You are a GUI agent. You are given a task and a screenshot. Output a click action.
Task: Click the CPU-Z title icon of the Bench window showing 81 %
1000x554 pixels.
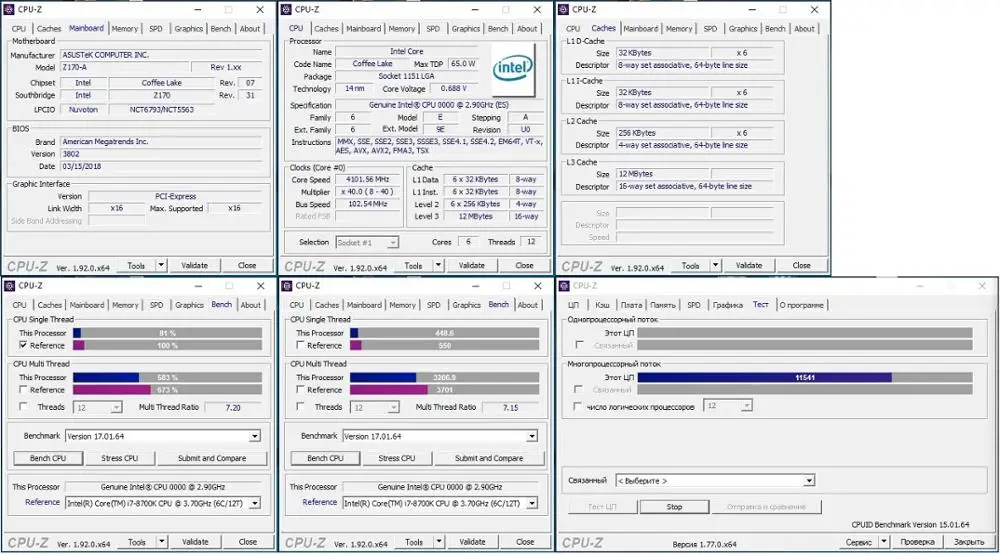pyautogui.click(x=9, y=286)
